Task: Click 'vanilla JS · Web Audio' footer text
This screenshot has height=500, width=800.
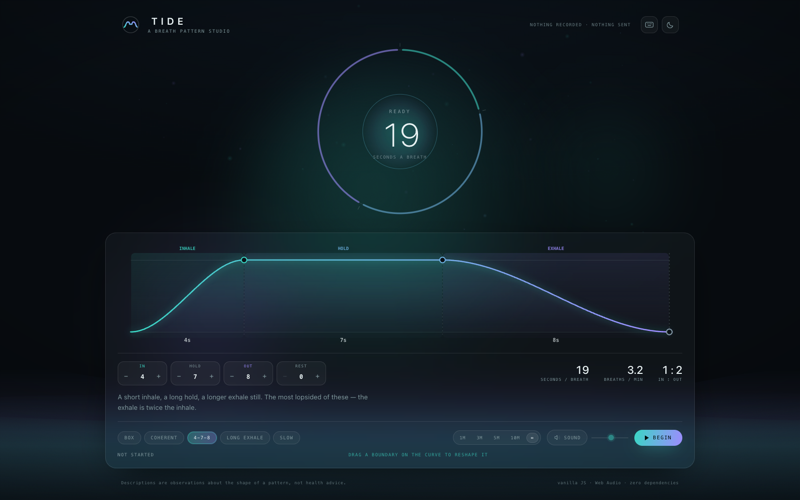Action: (x=618, y=483)
